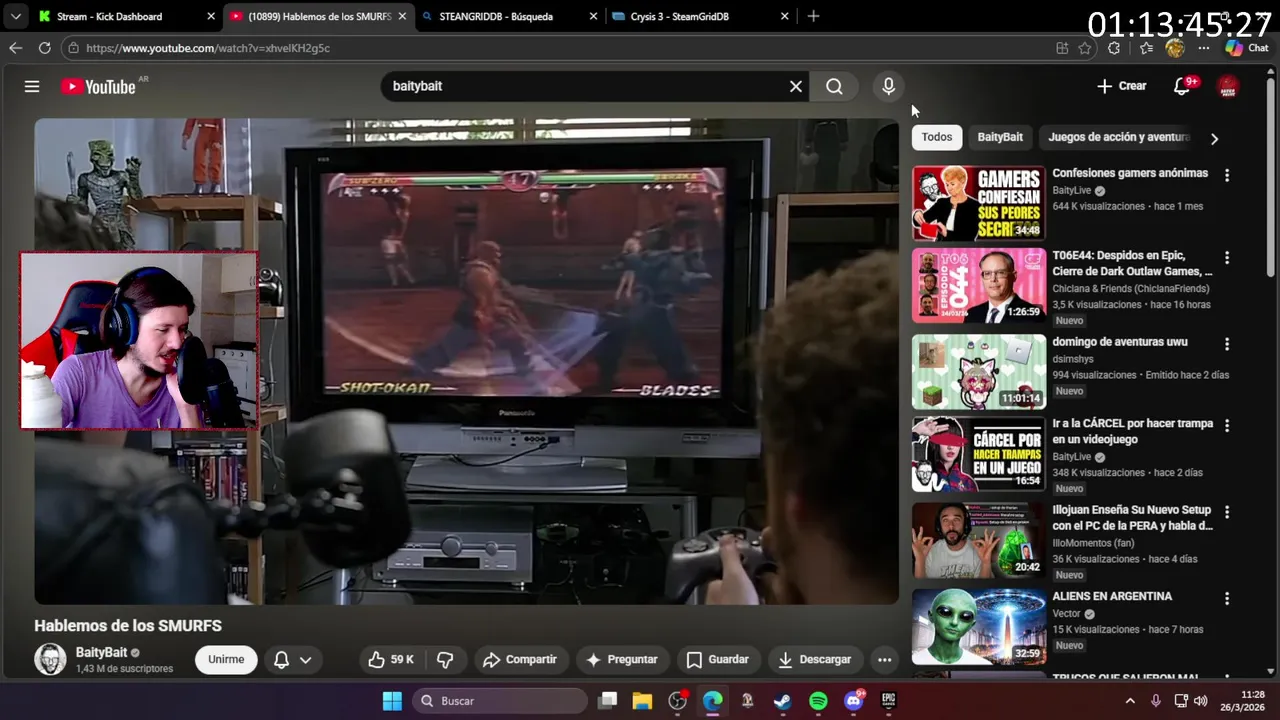Open more actions ellipsis below video
Viewport: 1280px width, 720px height.
click(884, 660)
